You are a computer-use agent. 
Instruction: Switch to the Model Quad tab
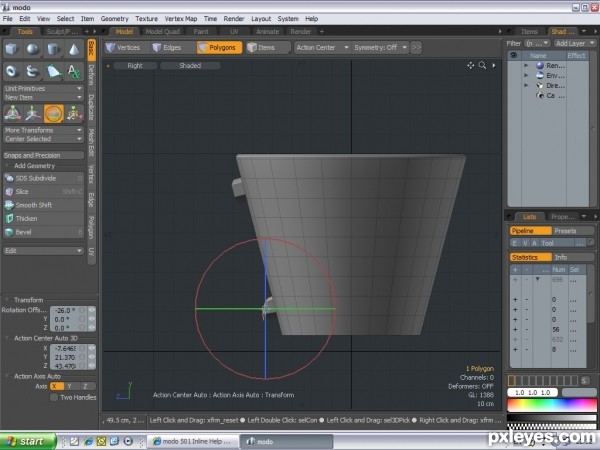(163, 31)
